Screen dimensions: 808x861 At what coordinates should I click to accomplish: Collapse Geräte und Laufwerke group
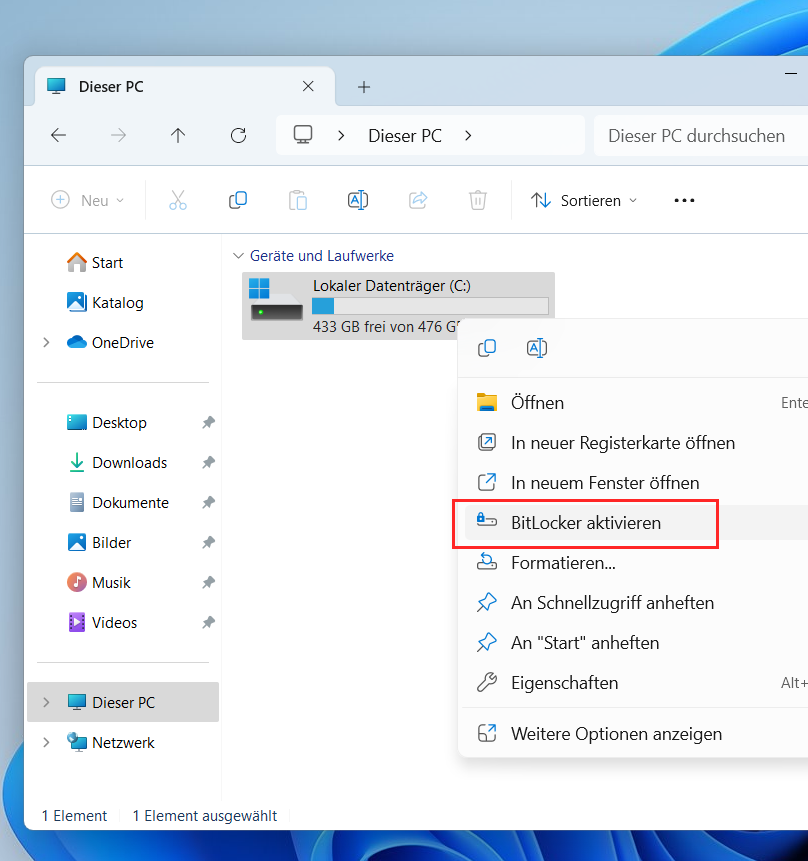pyautogui.click(x=238, y=256)
